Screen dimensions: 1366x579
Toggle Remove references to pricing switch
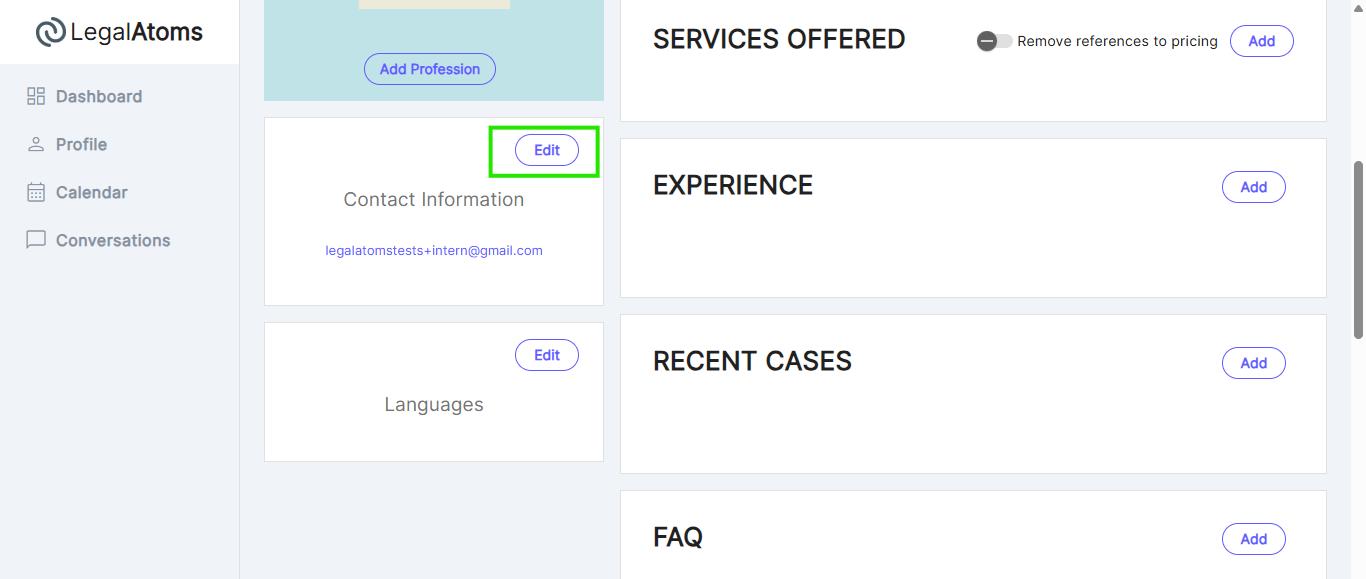pos(995,41)
